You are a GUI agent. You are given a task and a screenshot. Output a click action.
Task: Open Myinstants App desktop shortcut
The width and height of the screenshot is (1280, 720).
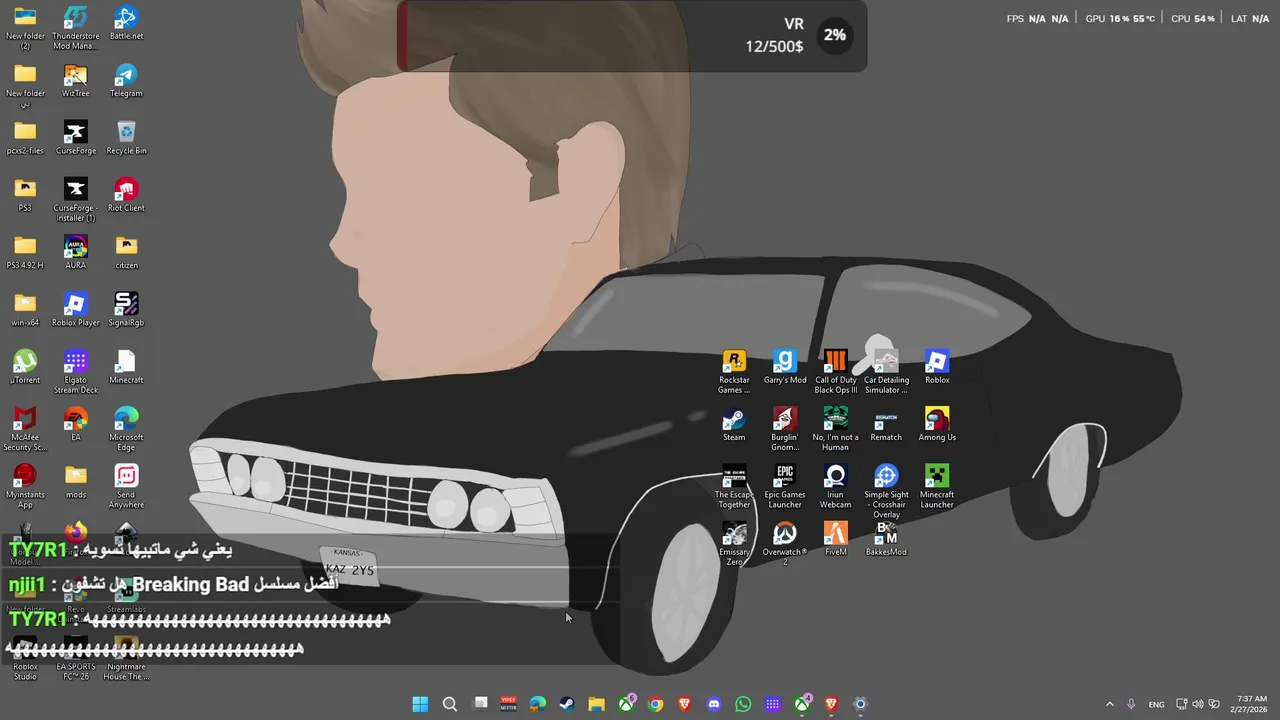coord(25,486)
